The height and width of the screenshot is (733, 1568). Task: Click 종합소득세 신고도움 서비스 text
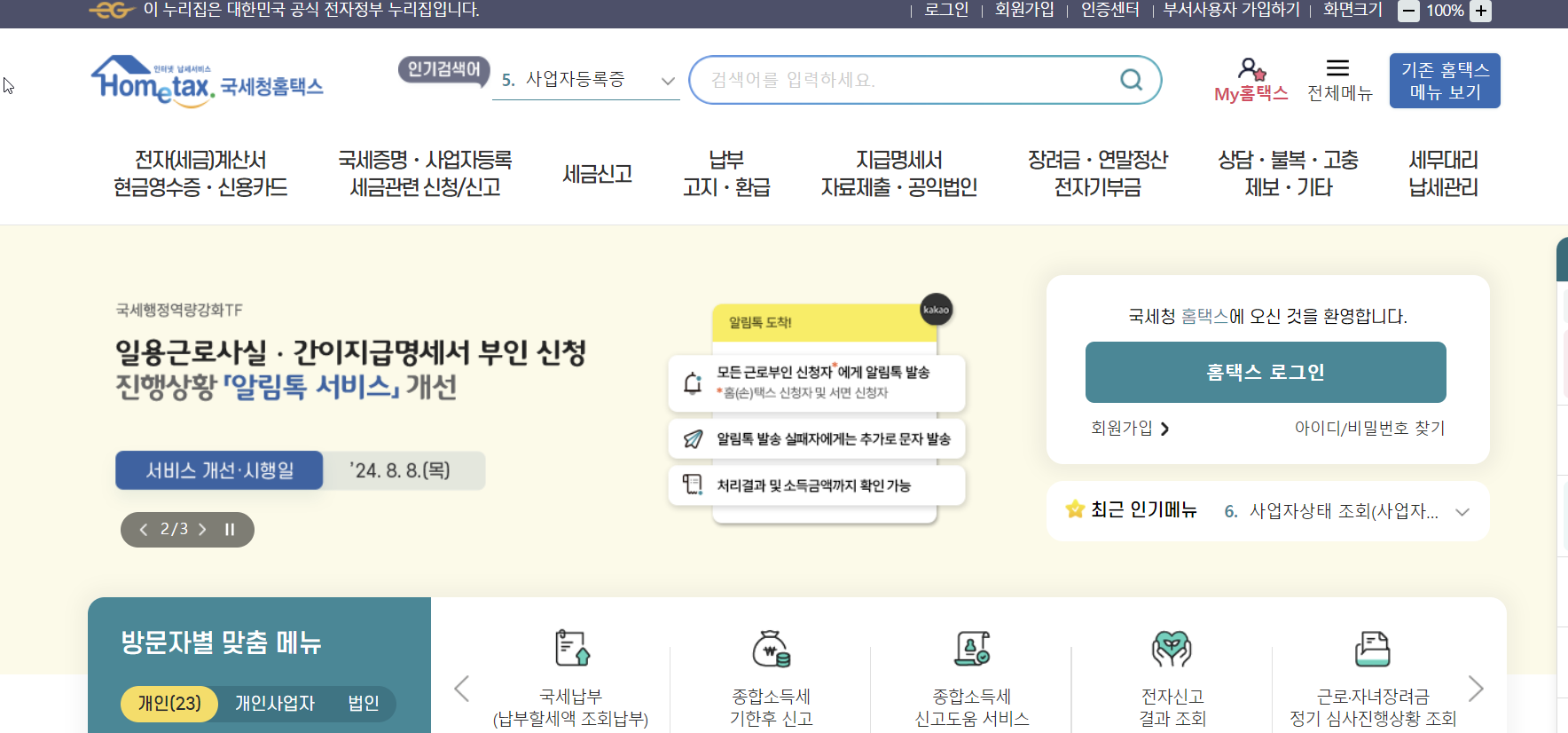point(972,707)
